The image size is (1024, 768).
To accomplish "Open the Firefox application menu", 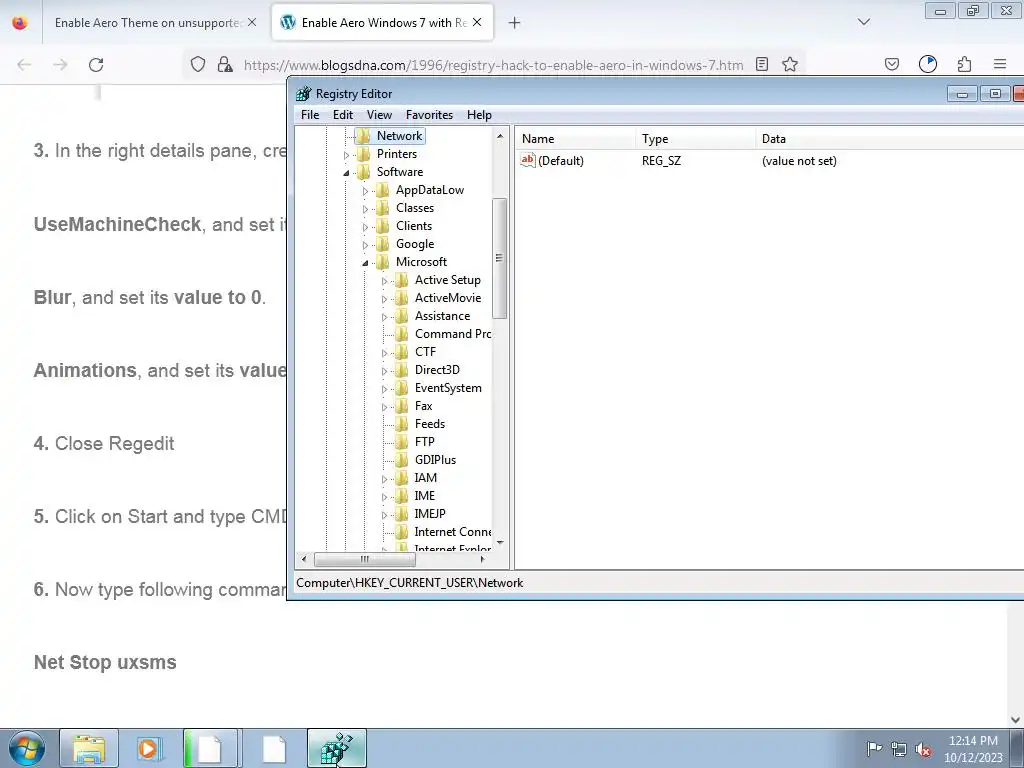I will (1000, 64).
